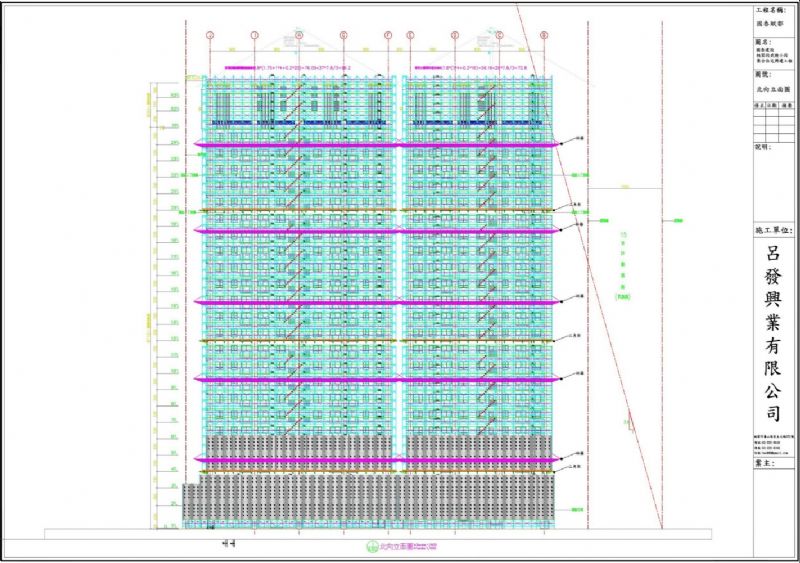Click the leftmost grid axis bubble at top
The image size is (800, 563).
(x=211, y=34)
